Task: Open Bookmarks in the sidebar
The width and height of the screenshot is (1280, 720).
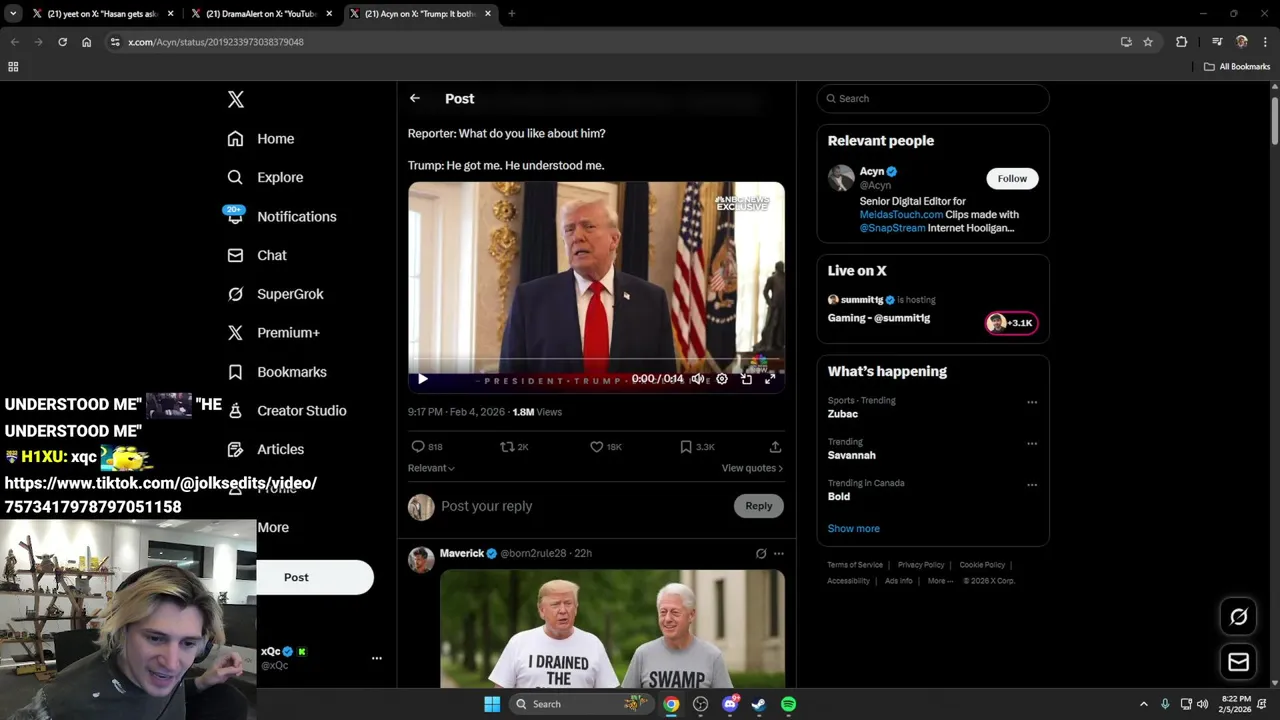Action: (x=277, y=372)
